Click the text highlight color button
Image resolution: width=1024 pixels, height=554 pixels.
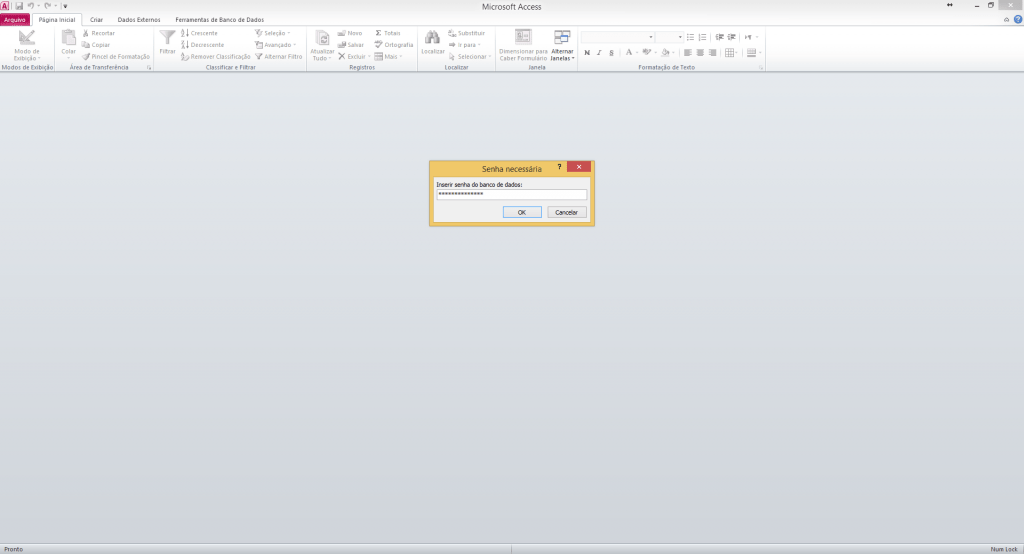[x=647, y=53]
